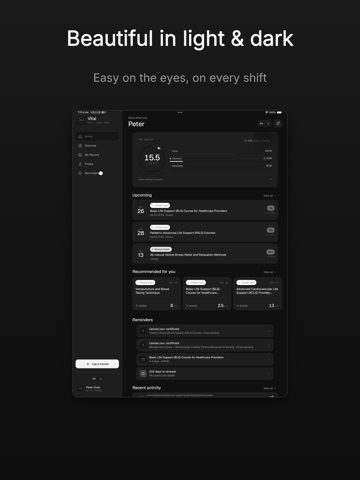The width and height of the screenshot is (360, 480).
Task: Expand the View earned courses row
Action: [205, 179]
